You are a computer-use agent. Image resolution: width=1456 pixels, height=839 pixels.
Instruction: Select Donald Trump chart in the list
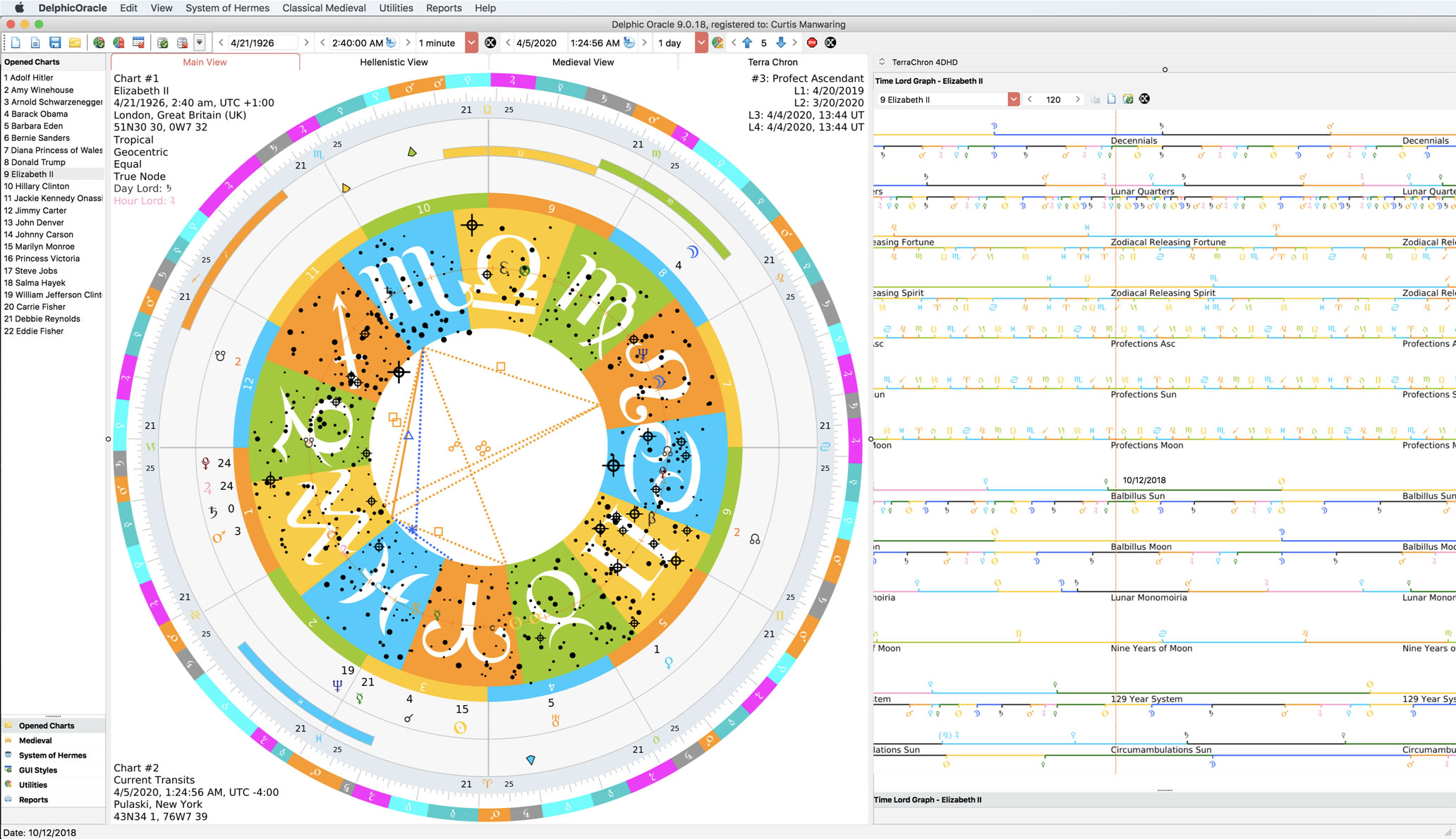[x=53, y=162]
